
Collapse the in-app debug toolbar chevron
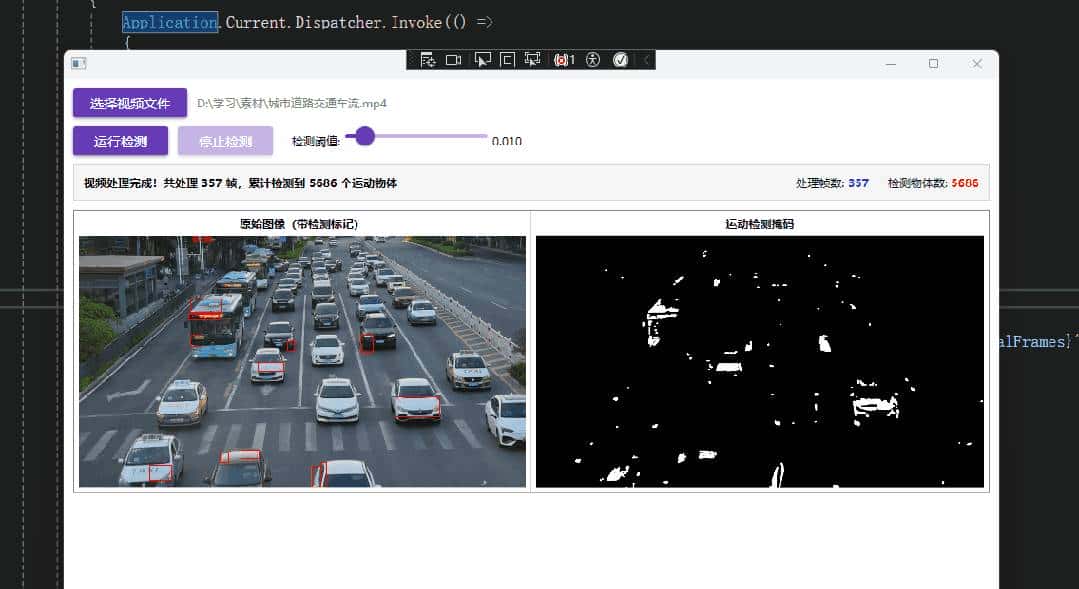click(x=647, y=60)
